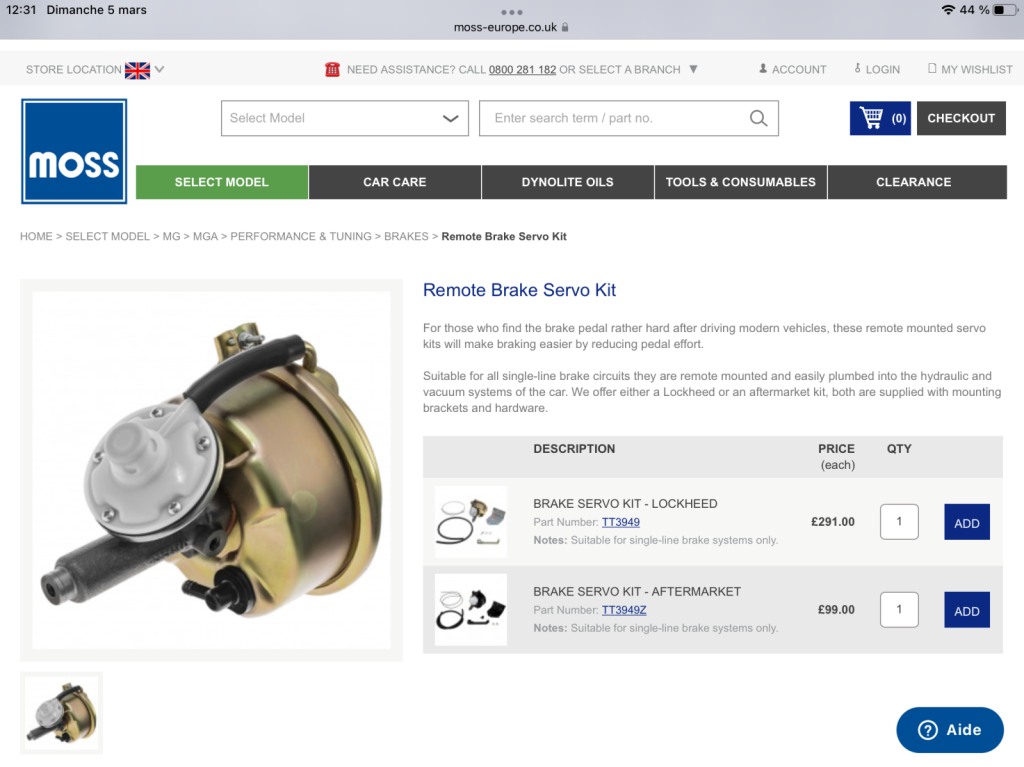Click the Aftermarket kit thumbnail image
1024x767 pixels.
pyautogui.click(x=471, y=610)
